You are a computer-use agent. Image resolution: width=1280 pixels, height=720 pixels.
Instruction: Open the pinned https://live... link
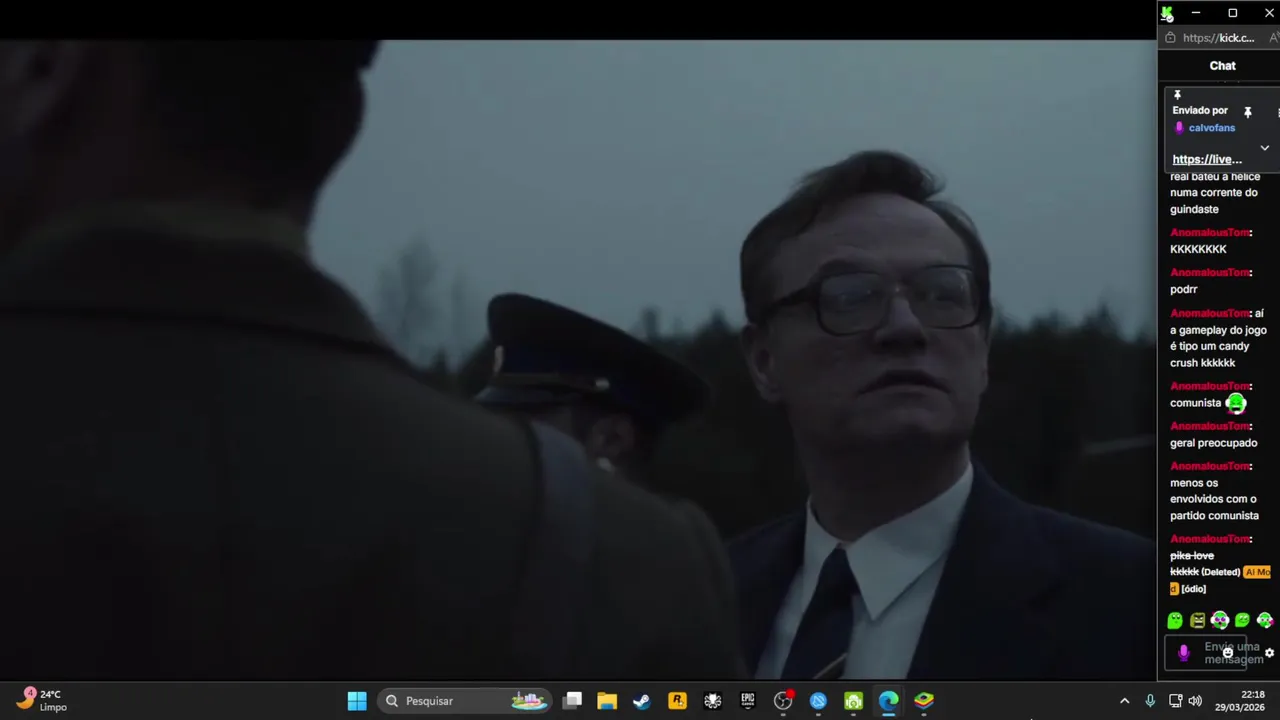click(x=1207, y=159)
